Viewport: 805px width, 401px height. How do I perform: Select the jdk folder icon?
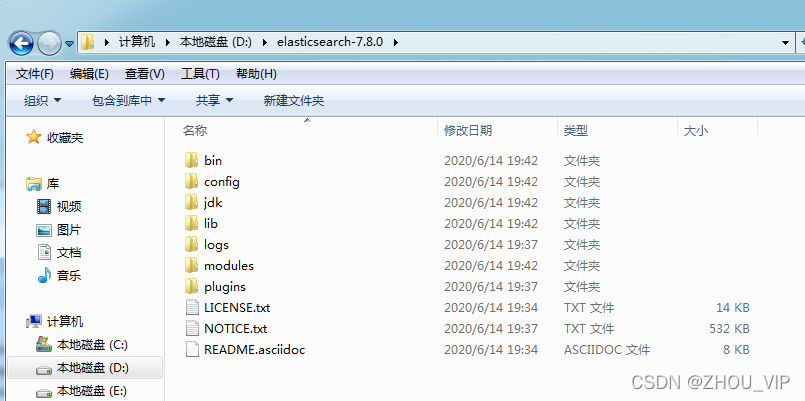(x=191, y=202)
